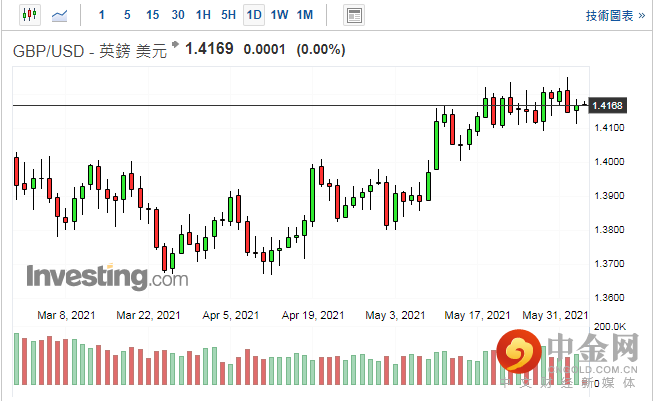653x401 pixels.
Task: Choose the 30-minute interval
Action: (x=178, y=15)
